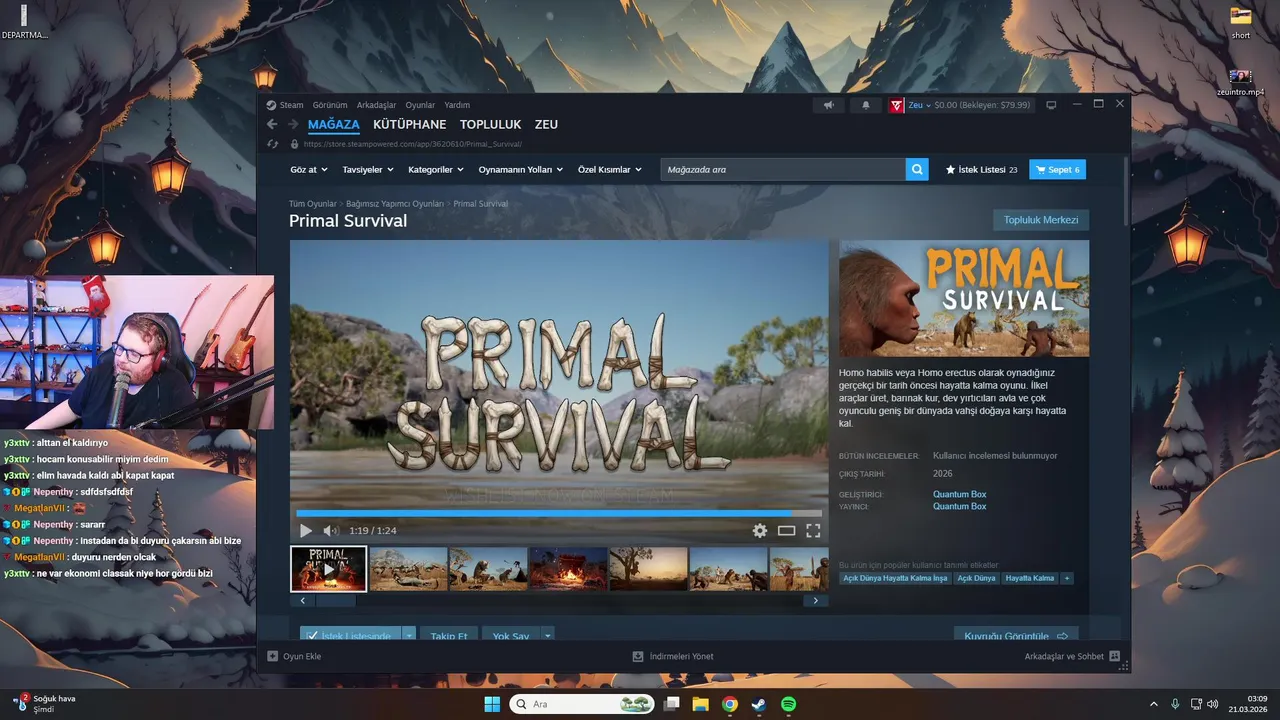1280x720 pixels.
Task: Click Steam icon in the taskbar
Action: (759, 704)
